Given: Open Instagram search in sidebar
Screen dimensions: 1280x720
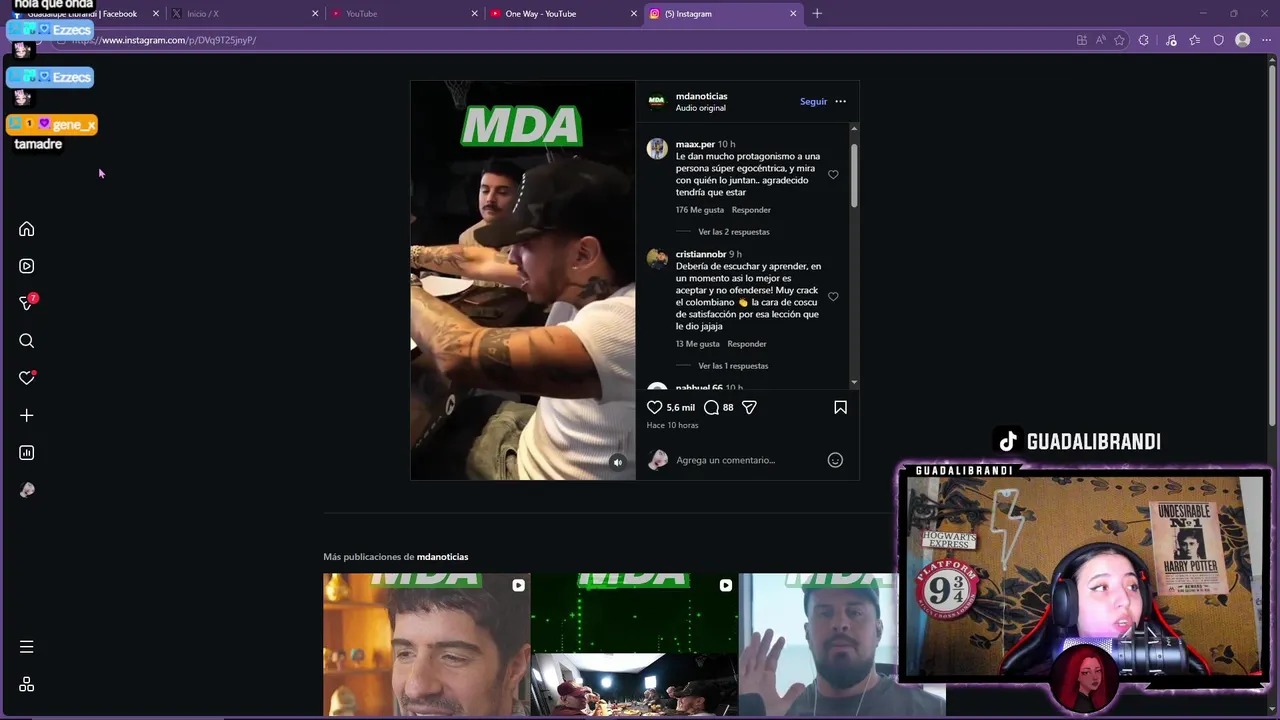Looking at the screenshot, I should pos(27,341).
